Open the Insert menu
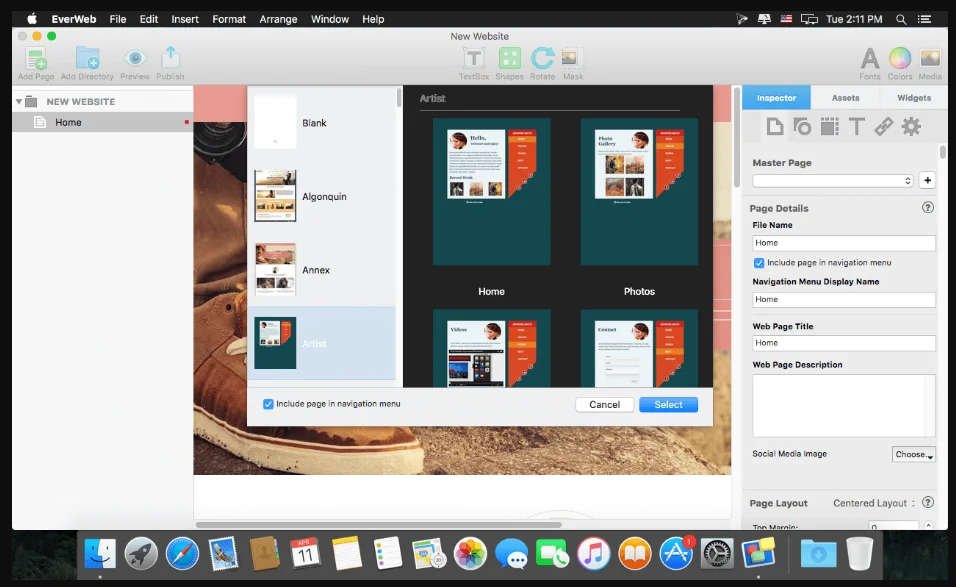 (185, 19)
